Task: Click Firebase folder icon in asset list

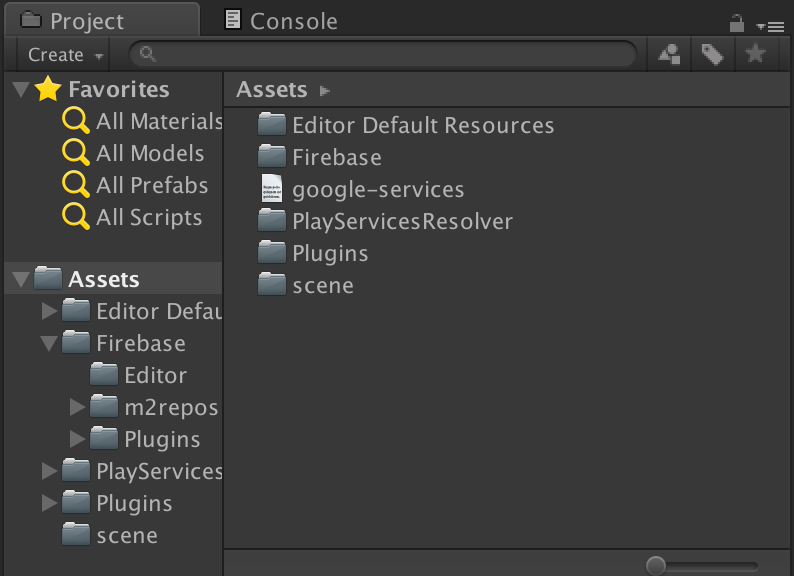Action: 272,156
